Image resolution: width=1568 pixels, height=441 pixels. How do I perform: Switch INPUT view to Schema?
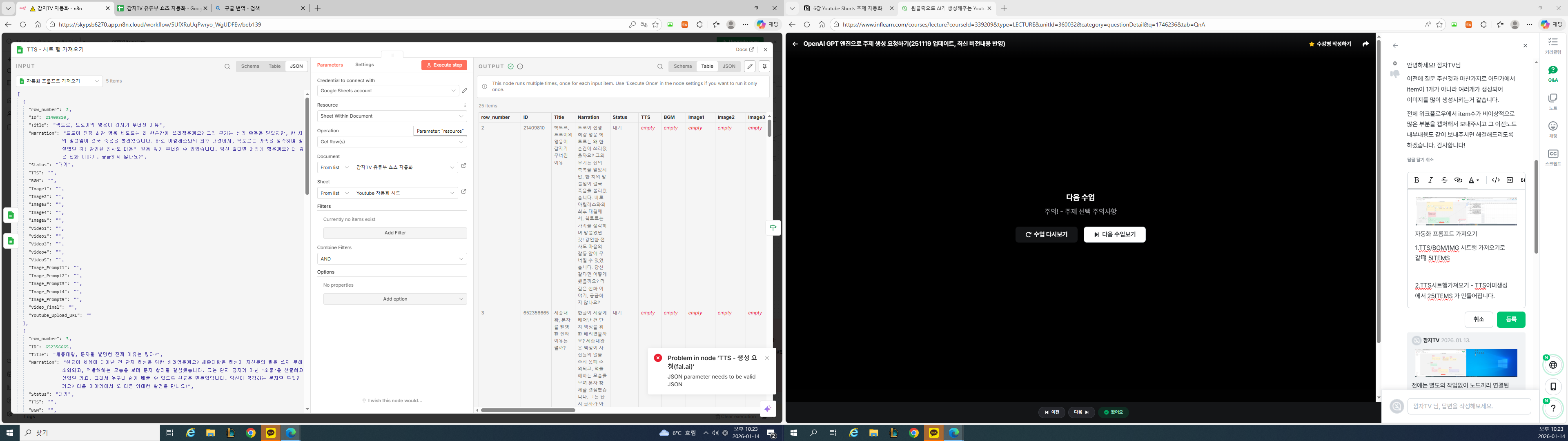[x=249, y=67]
